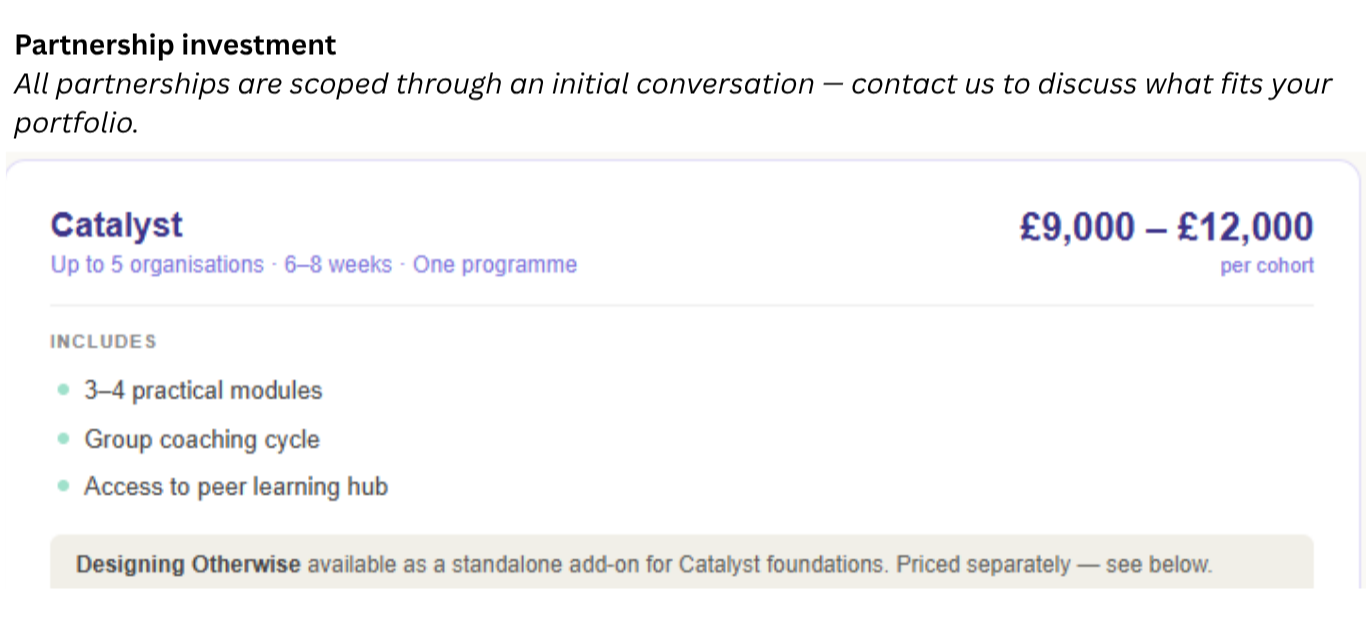Click the £9,000 lower price figure
Image resolution: width=1366 pixels, height=629 pixels.
(x=1077, y=228)
